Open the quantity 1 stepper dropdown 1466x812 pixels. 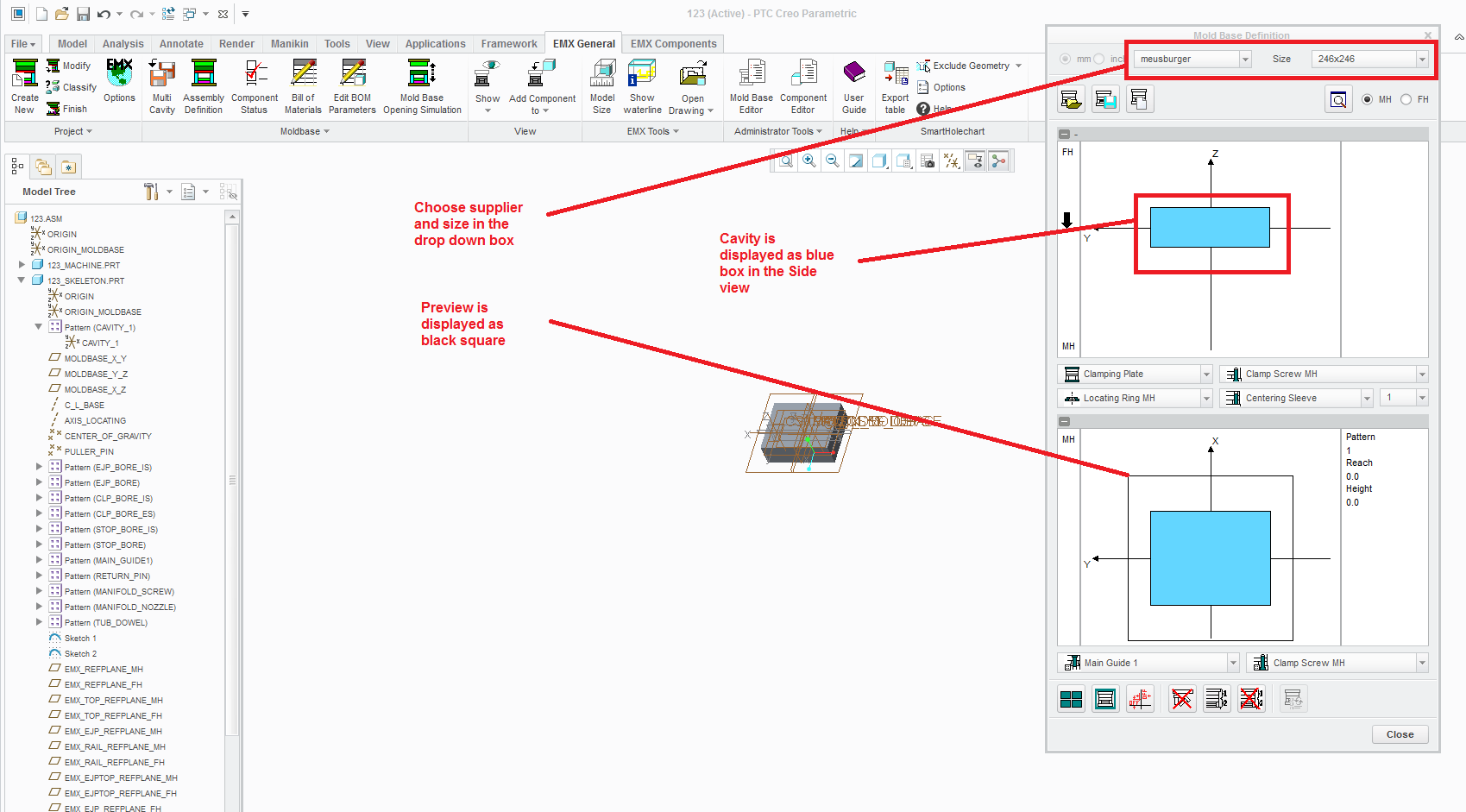pos(1422,398)
